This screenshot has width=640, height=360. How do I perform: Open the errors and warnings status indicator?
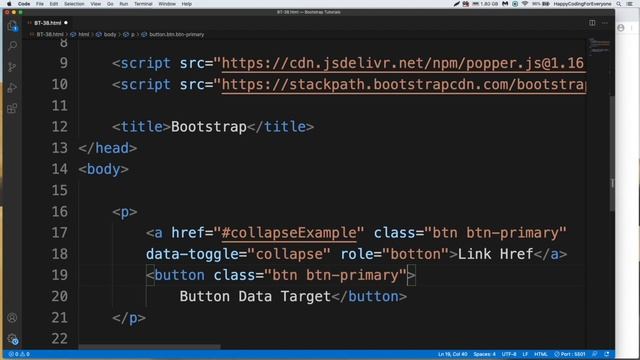[19, 354]
